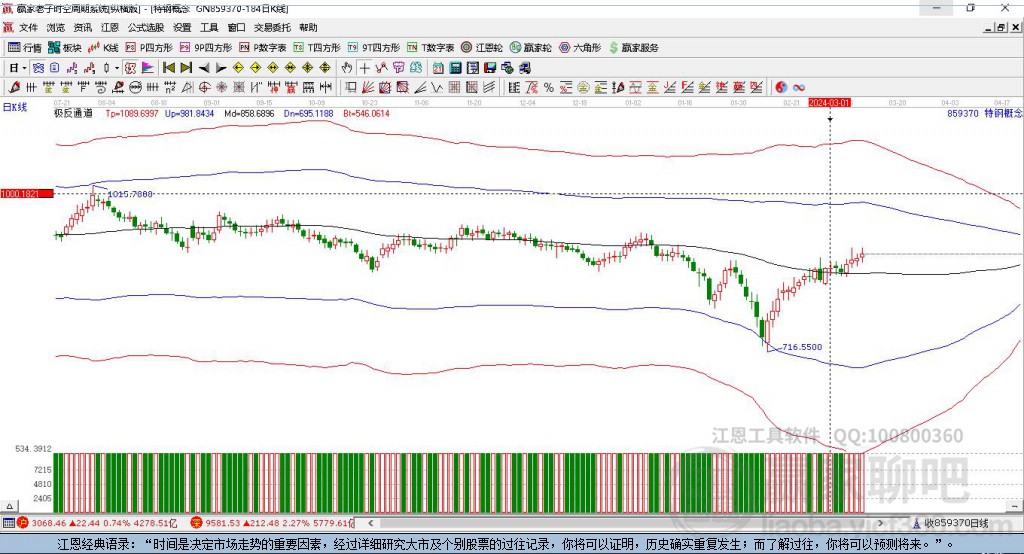Click the n² formula icon
Screen dimensions: 1024x554
[170, 87]
